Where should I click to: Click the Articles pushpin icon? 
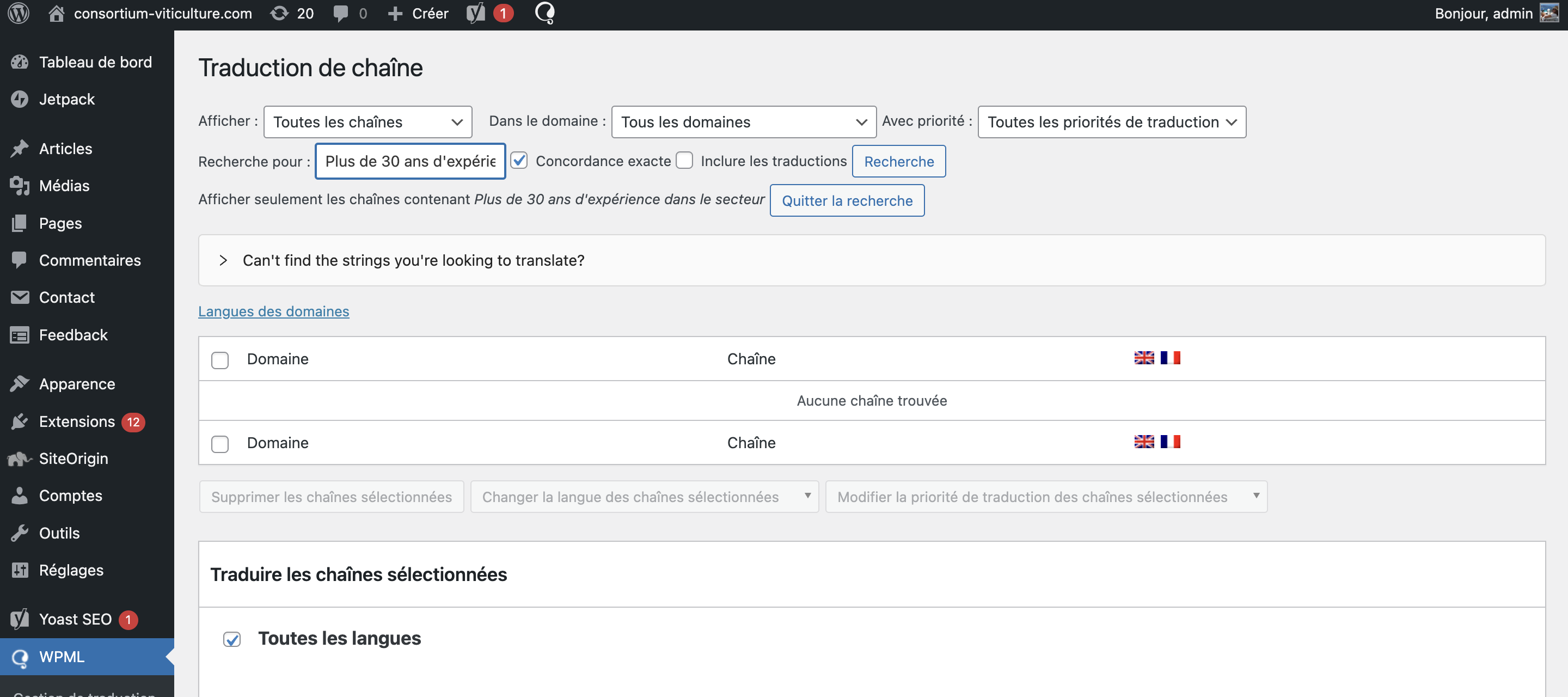(x=20, y=149)
